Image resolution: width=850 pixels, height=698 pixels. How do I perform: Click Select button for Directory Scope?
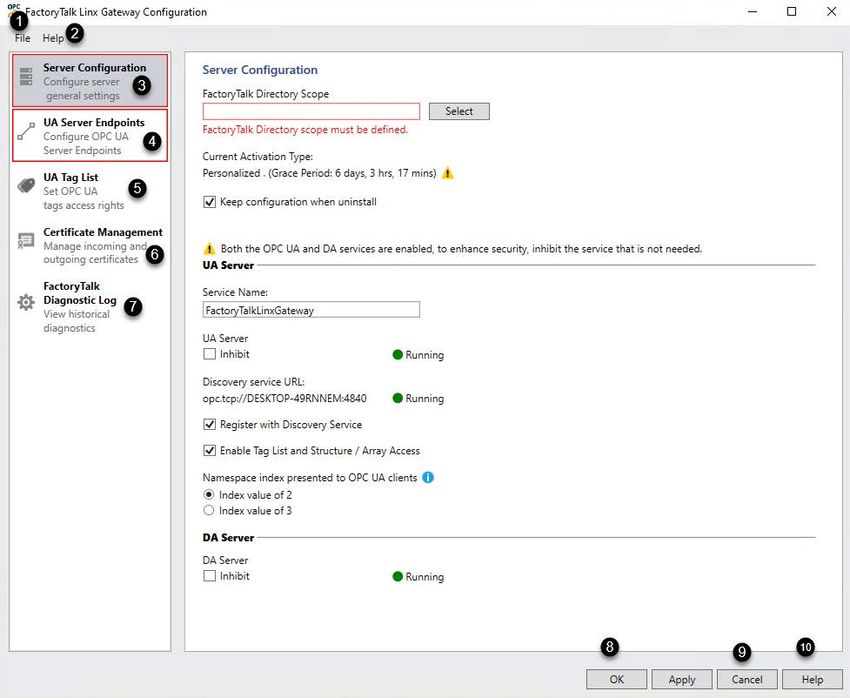point(459,111)
